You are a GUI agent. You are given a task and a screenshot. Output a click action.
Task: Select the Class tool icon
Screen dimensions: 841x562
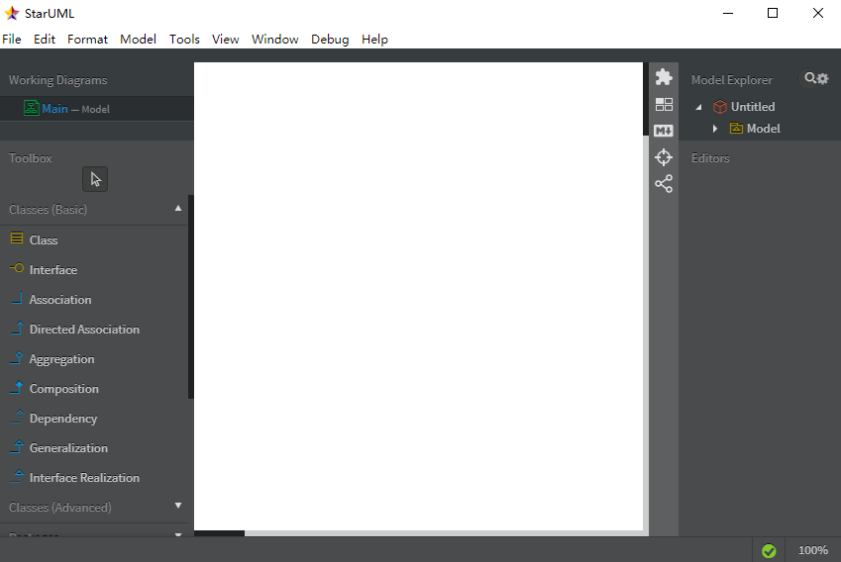pyautogui.click(x=17, y=239)
